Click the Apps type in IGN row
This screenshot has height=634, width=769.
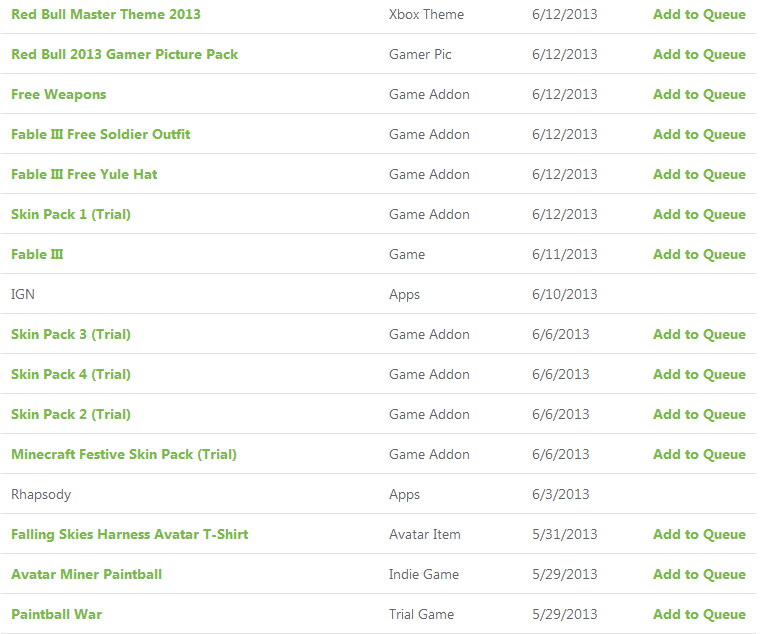point(404,294)
